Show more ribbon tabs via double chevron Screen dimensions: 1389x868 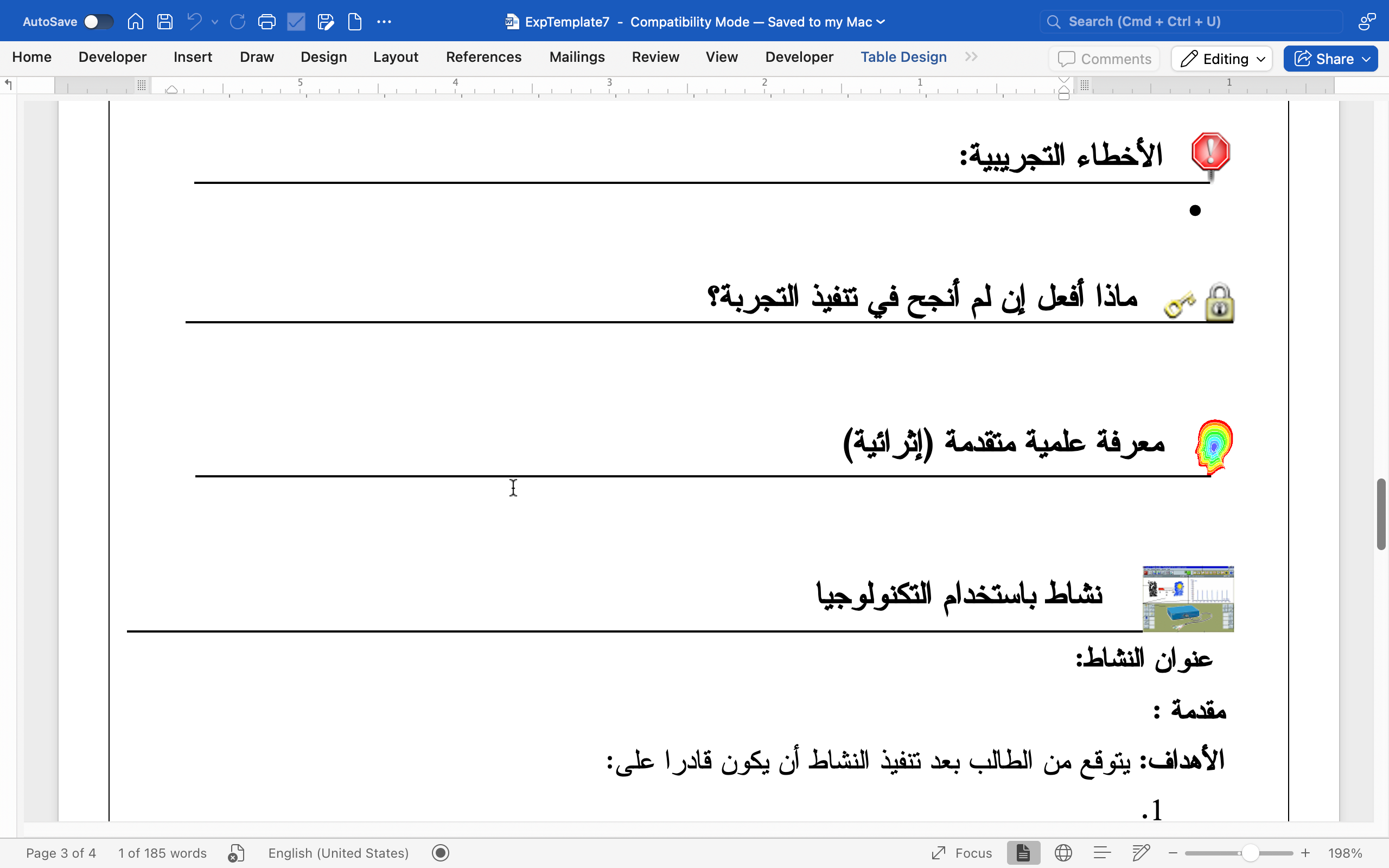tap(971, 57)
